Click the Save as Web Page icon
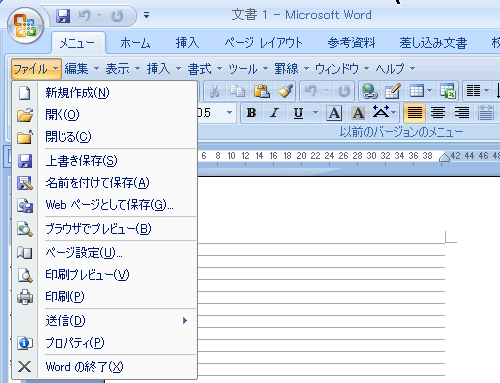The height and width of the screenshot is (383, 500). coord(25,205)
